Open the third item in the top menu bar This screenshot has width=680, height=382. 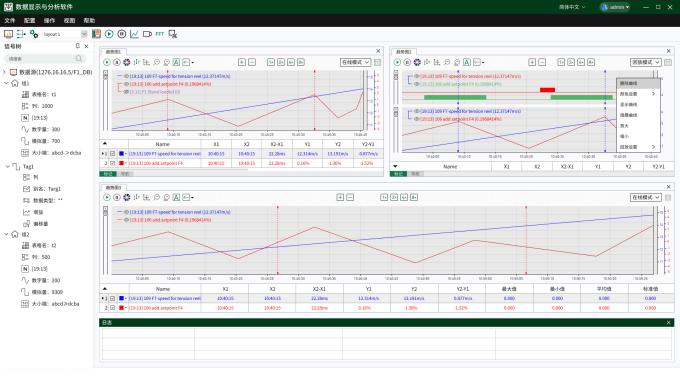pyautogui.click(x=49, y=20)
